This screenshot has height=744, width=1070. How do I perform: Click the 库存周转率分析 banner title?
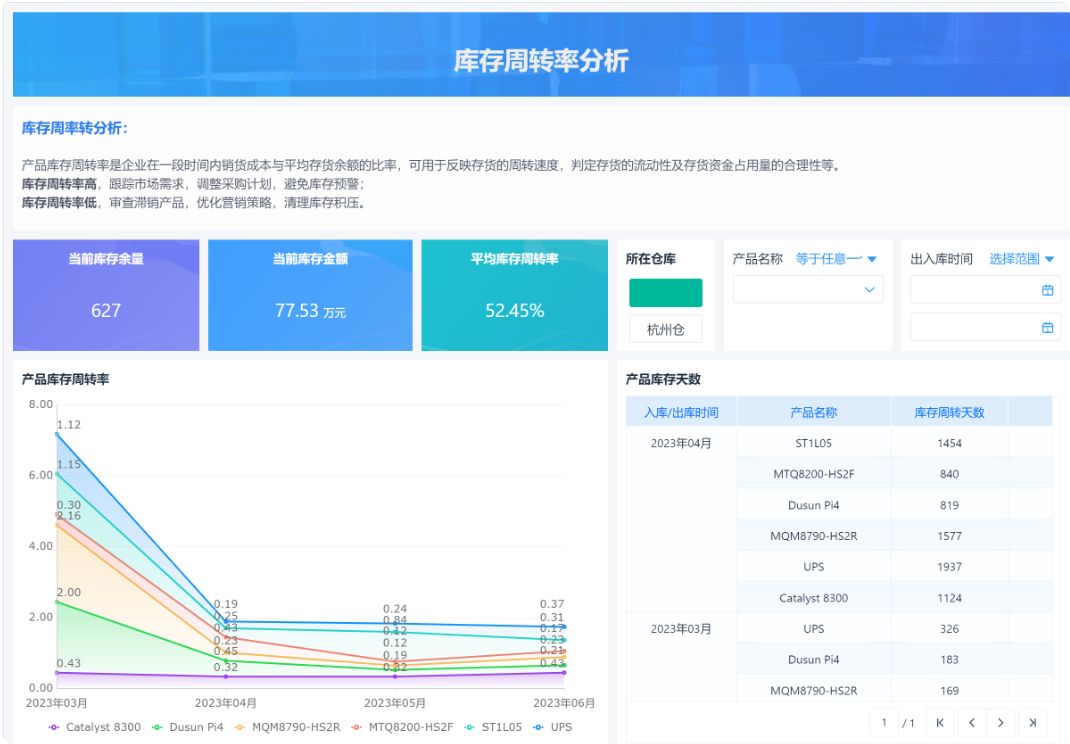point(541,61)
